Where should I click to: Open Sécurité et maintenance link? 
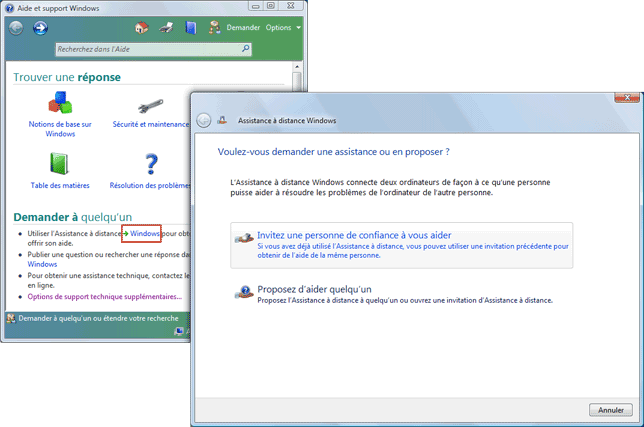[x=151, y=124]
